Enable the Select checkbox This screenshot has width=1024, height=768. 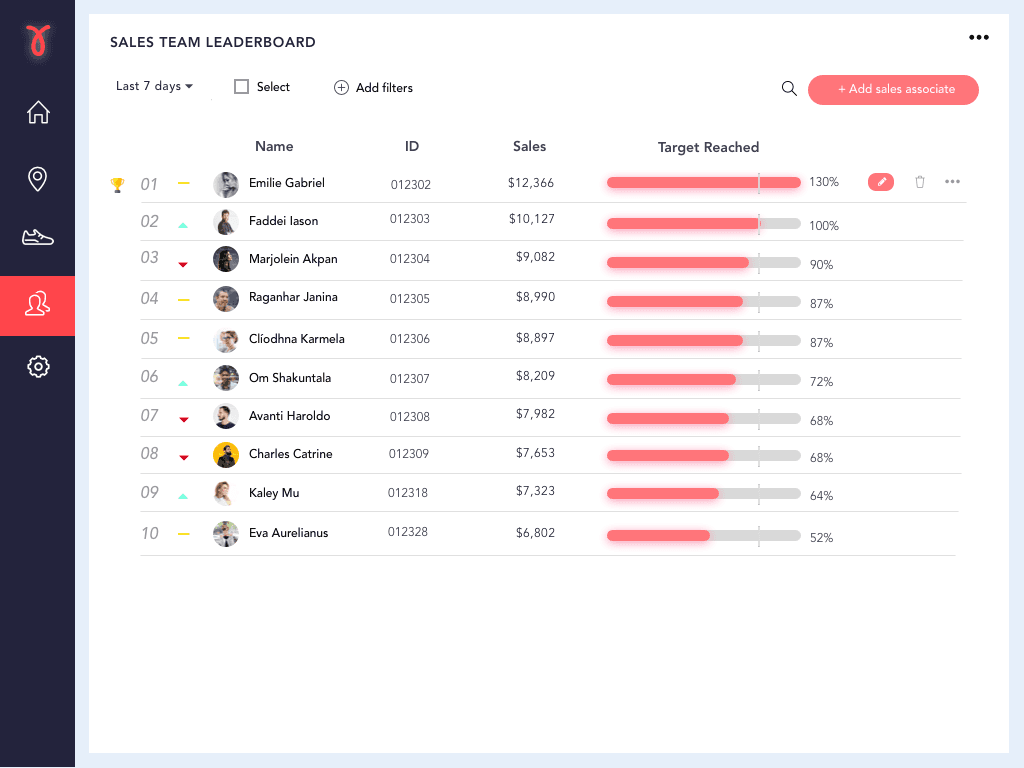point(240,87)
